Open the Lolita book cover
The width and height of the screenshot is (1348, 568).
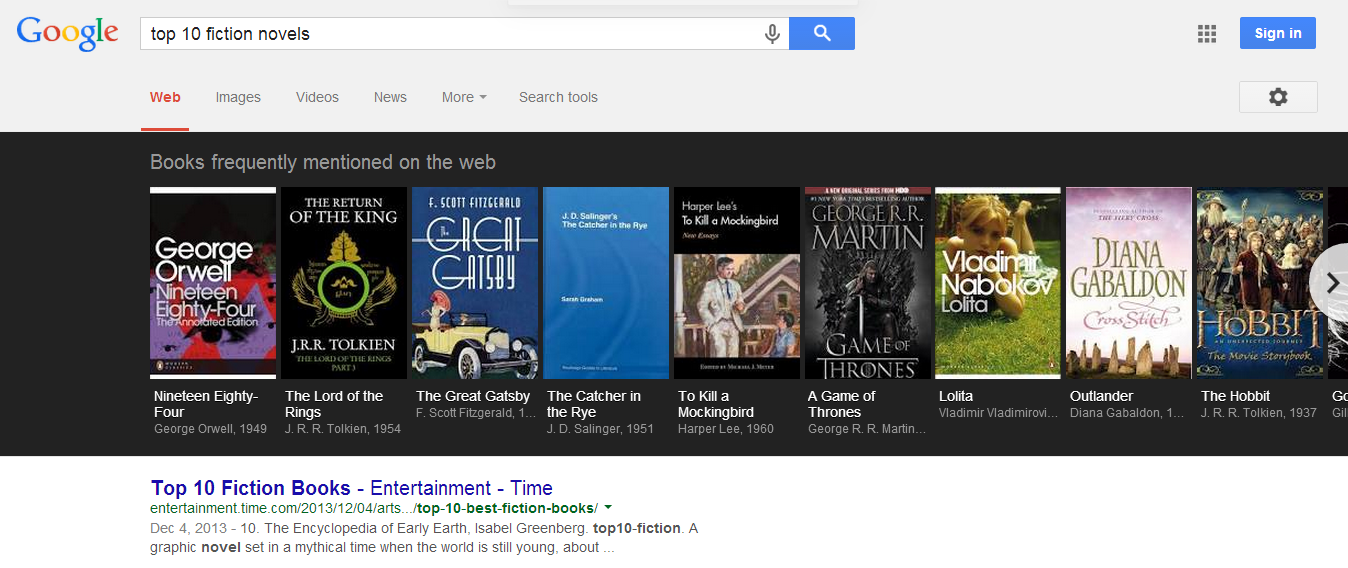click(998, 283)
